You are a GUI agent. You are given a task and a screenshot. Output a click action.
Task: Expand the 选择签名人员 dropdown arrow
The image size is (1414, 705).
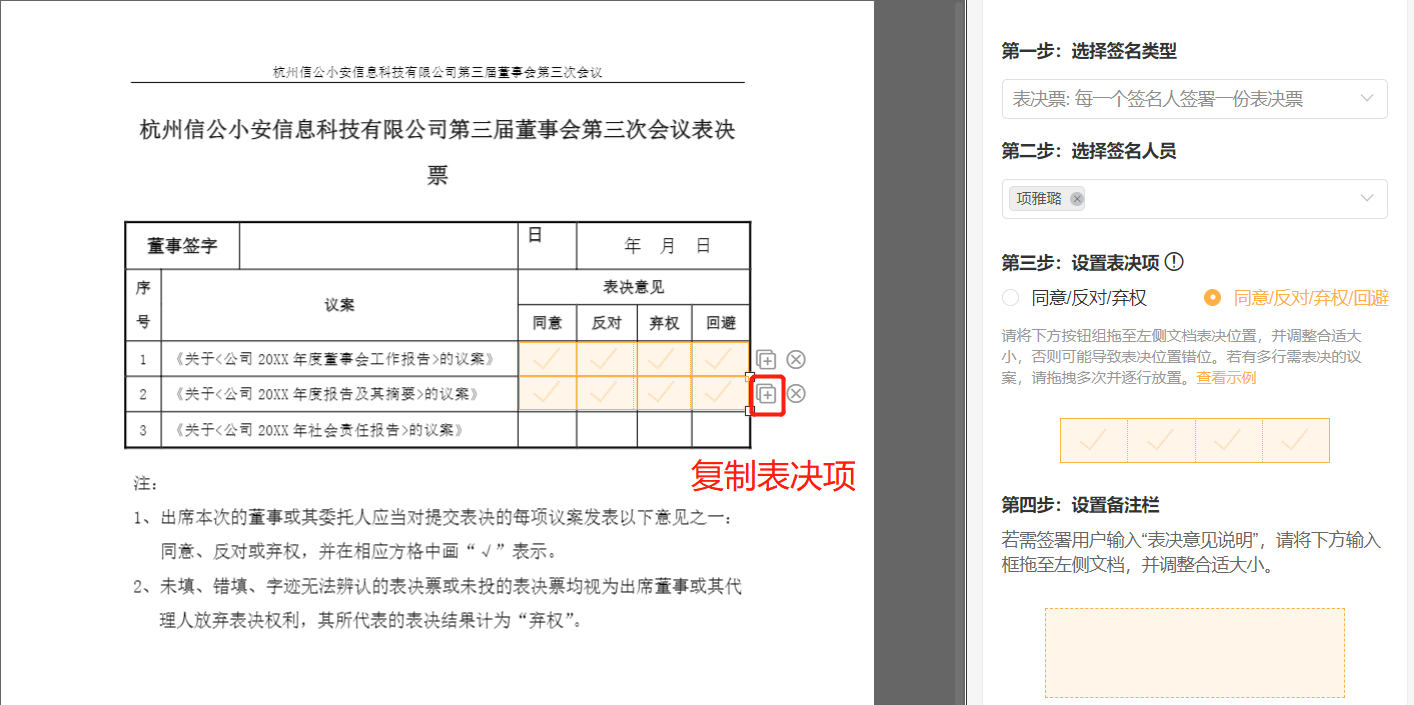pos(1367,198)
